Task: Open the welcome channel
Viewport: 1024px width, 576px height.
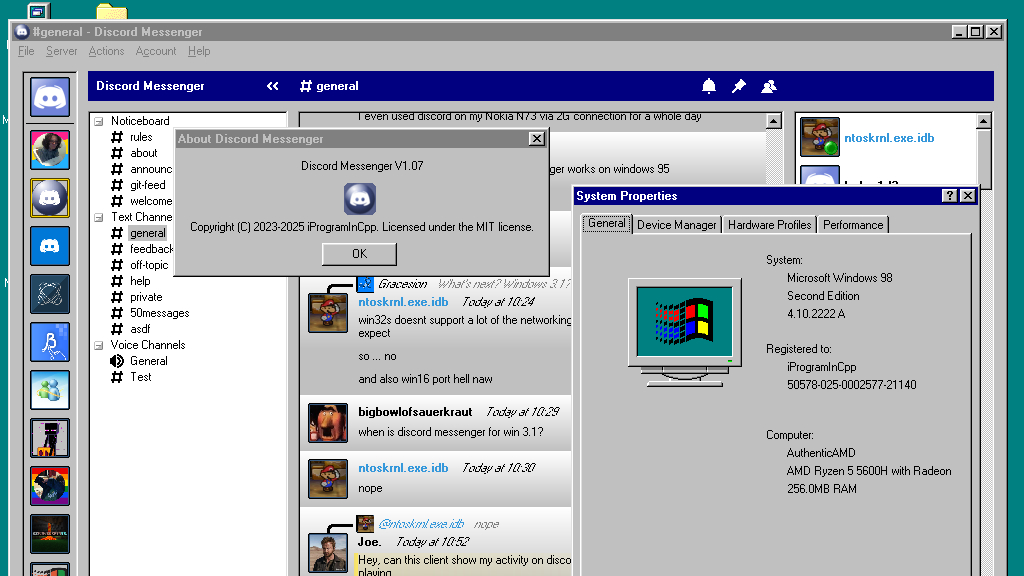Action: click(151, 201)
